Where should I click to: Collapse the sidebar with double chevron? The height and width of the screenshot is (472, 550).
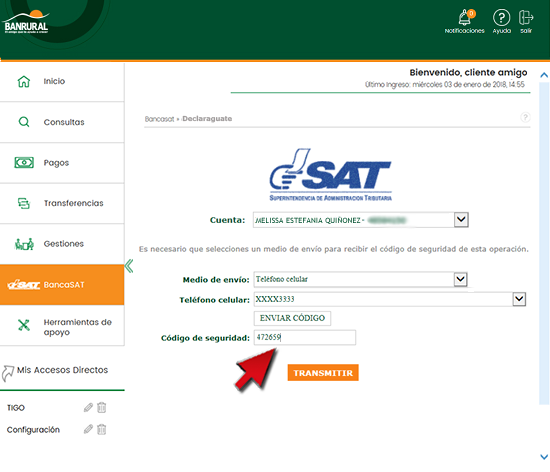(129, 266)
